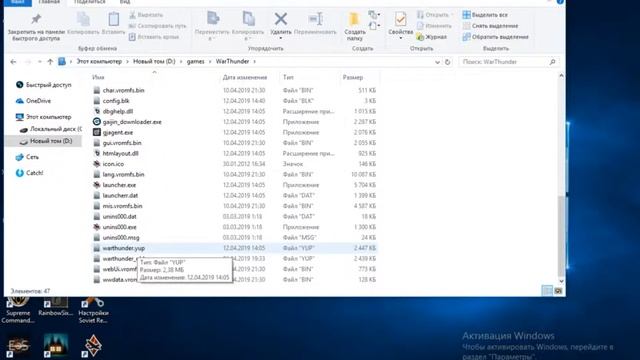Click Новый том (D:) breadcrumb in address bar
Viewport: 640px width, 360px height.
click(x=154, y=62)
